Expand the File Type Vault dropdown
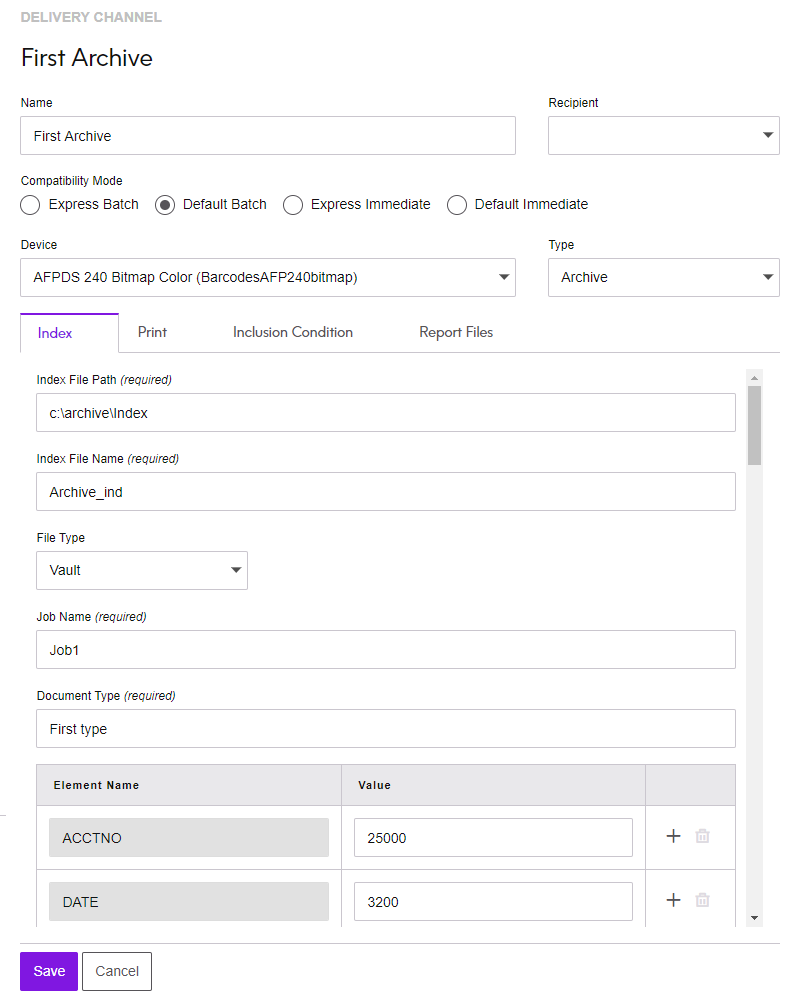This screenshot has height=1004, width=810. 142,570
